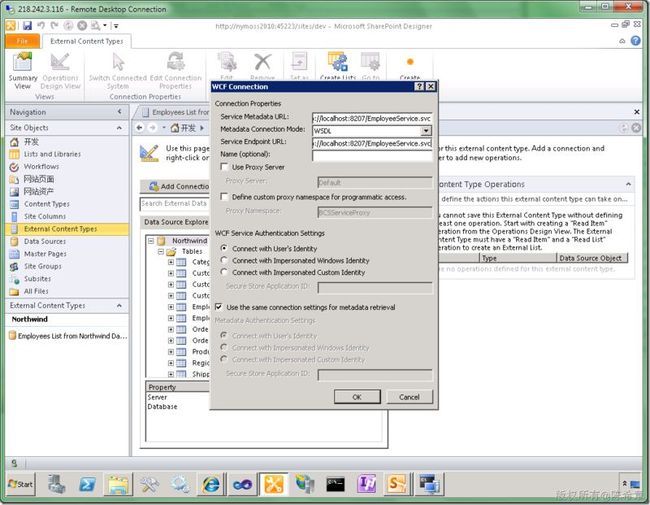This screenshot has width=650, height=505.
Task: Enable Use Proxy Server checkbox
Action: (224, 167)
